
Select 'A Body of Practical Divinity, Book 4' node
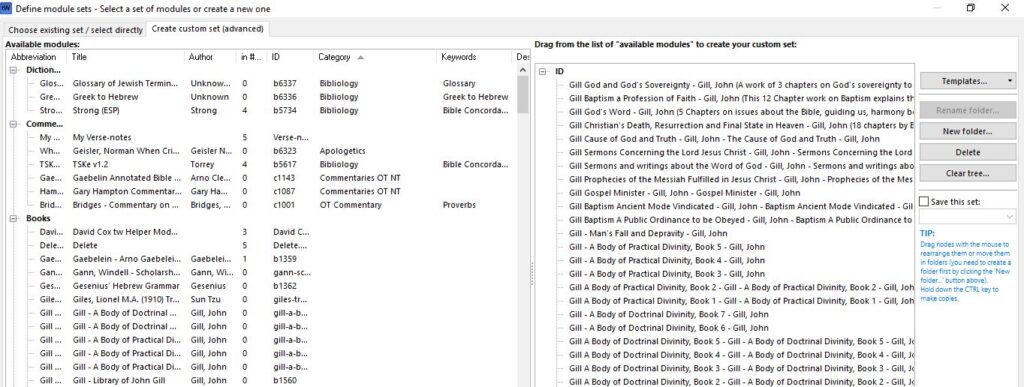(x=666, y=260)
